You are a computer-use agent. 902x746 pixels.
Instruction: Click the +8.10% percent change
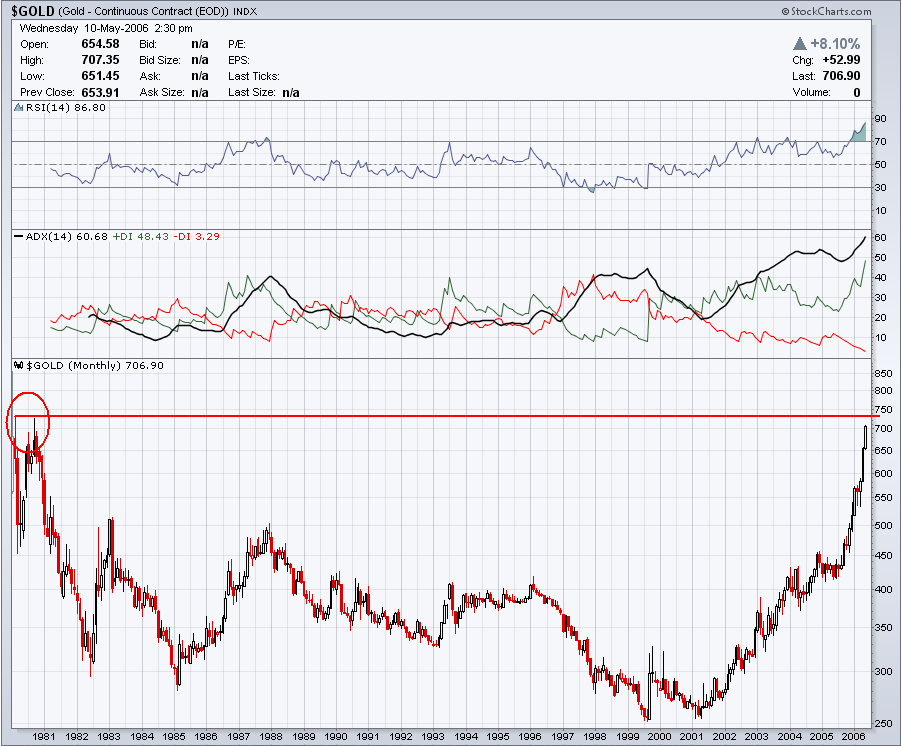[x=835, y=44]
